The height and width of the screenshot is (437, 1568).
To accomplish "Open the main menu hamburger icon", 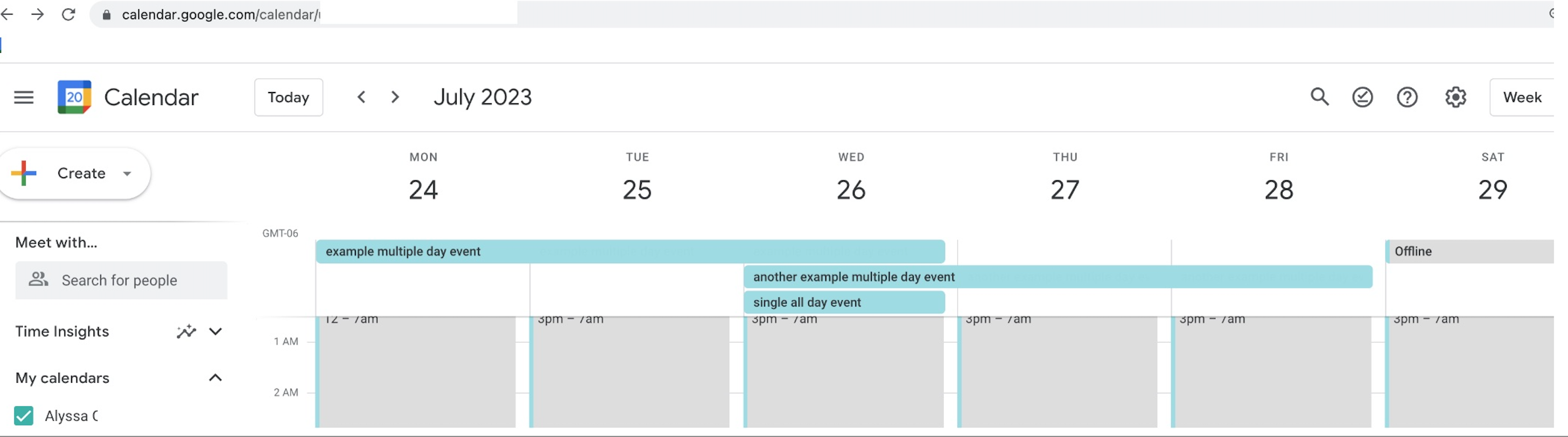I will (x=24, y=97).
